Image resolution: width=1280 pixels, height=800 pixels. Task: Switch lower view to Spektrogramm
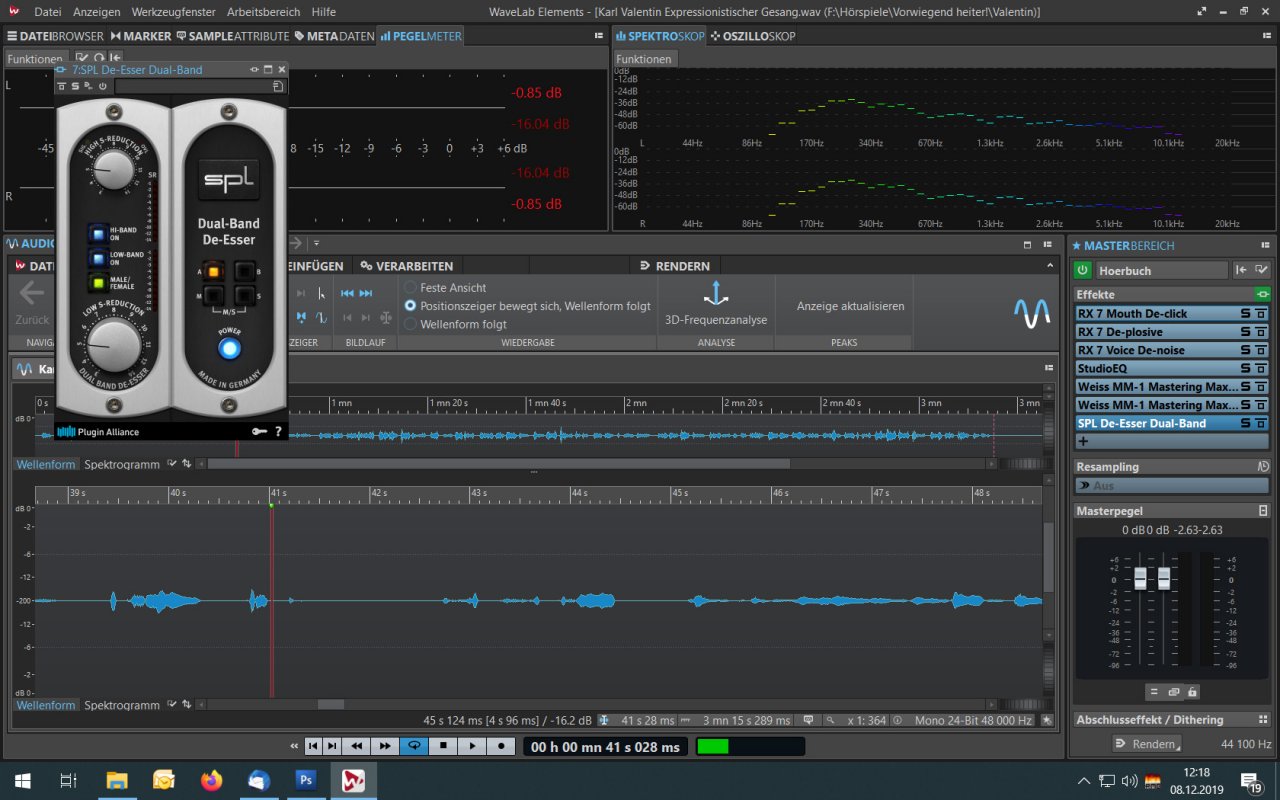click(122, 705)
